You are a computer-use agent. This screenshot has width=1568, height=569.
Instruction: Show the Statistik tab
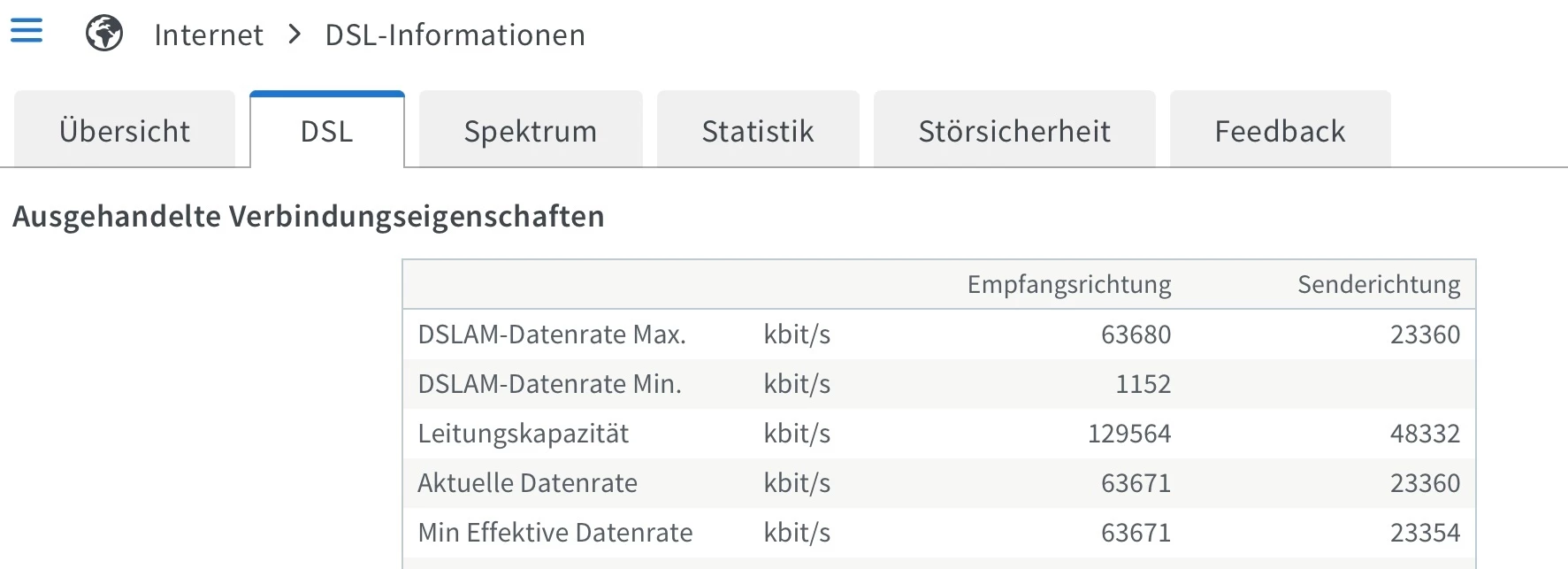(758, 131)
